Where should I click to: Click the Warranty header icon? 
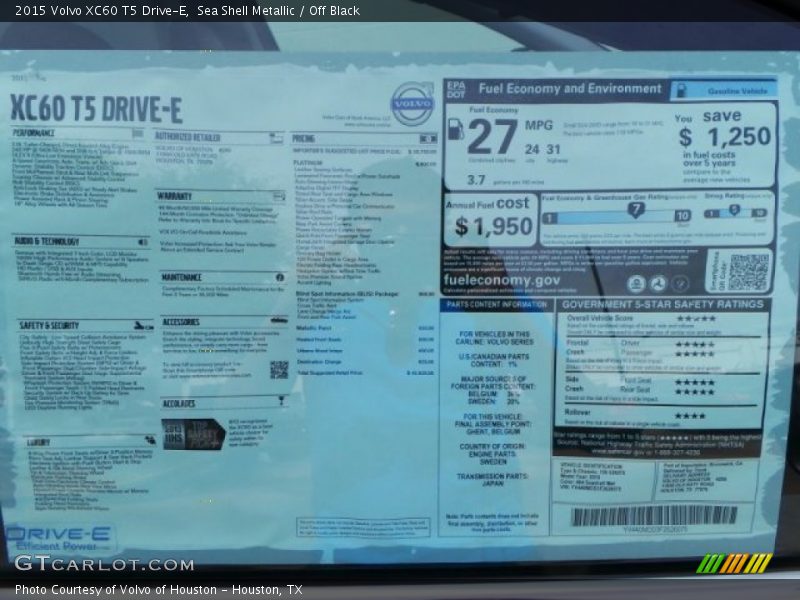279,196
